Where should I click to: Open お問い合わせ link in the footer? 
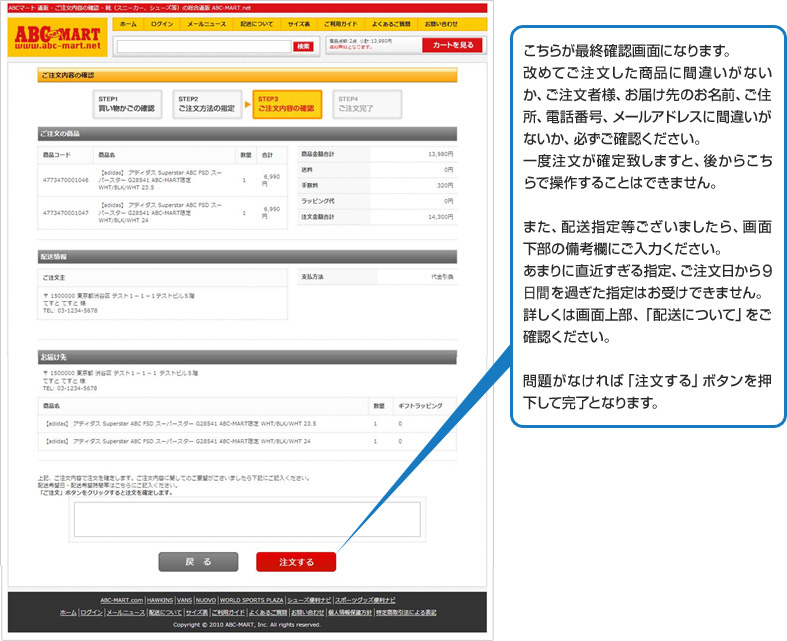[x=308, y=612]
